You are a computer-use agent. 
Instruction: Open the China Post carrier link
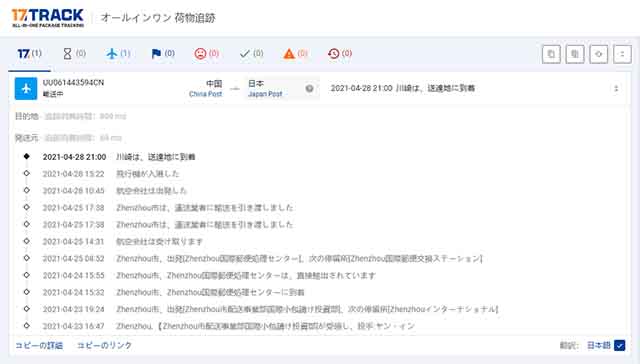(x=205, y=94)
